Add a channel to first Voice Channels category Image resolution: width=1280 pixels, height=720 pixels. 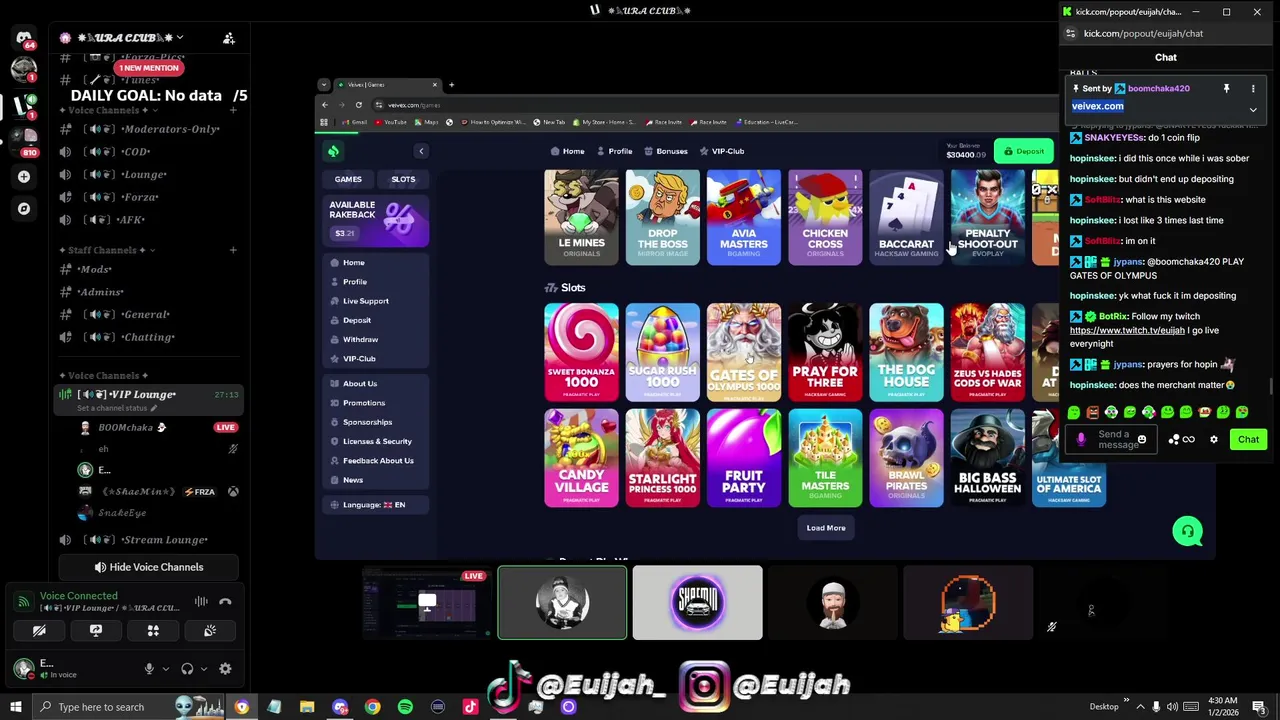pos(233,110)
